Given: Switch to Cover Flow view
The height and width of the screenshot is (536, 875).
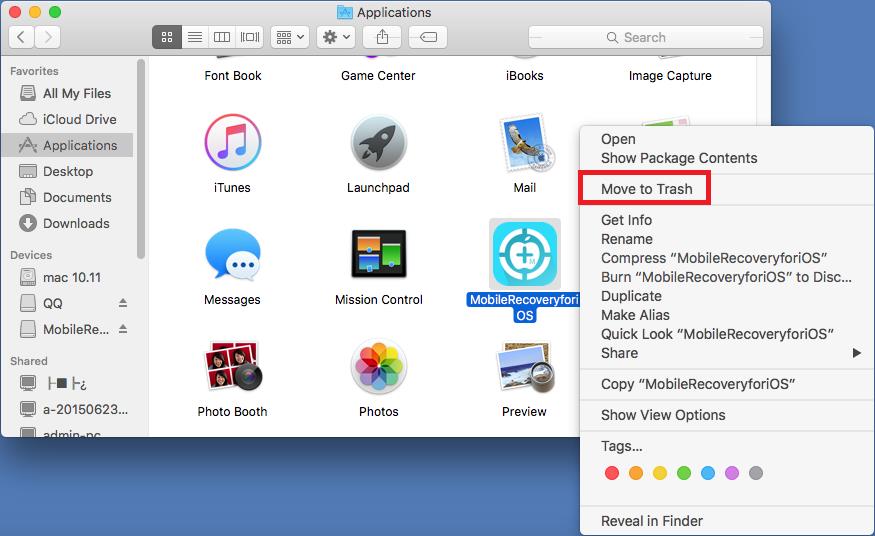Looking at the screenshot, I should point(249,37).
